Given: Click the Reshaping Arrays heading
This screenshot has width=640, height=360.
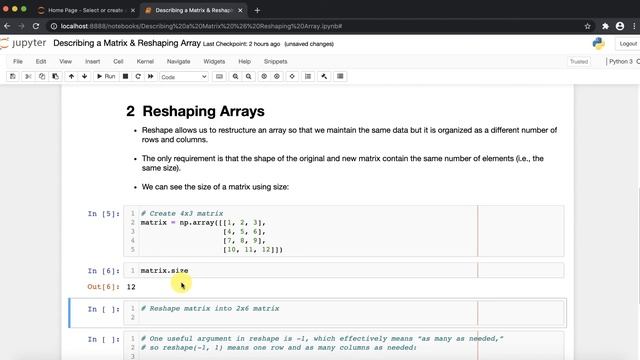Looking at the screenshot, I should pyautogui.click(x=196, y=111).
